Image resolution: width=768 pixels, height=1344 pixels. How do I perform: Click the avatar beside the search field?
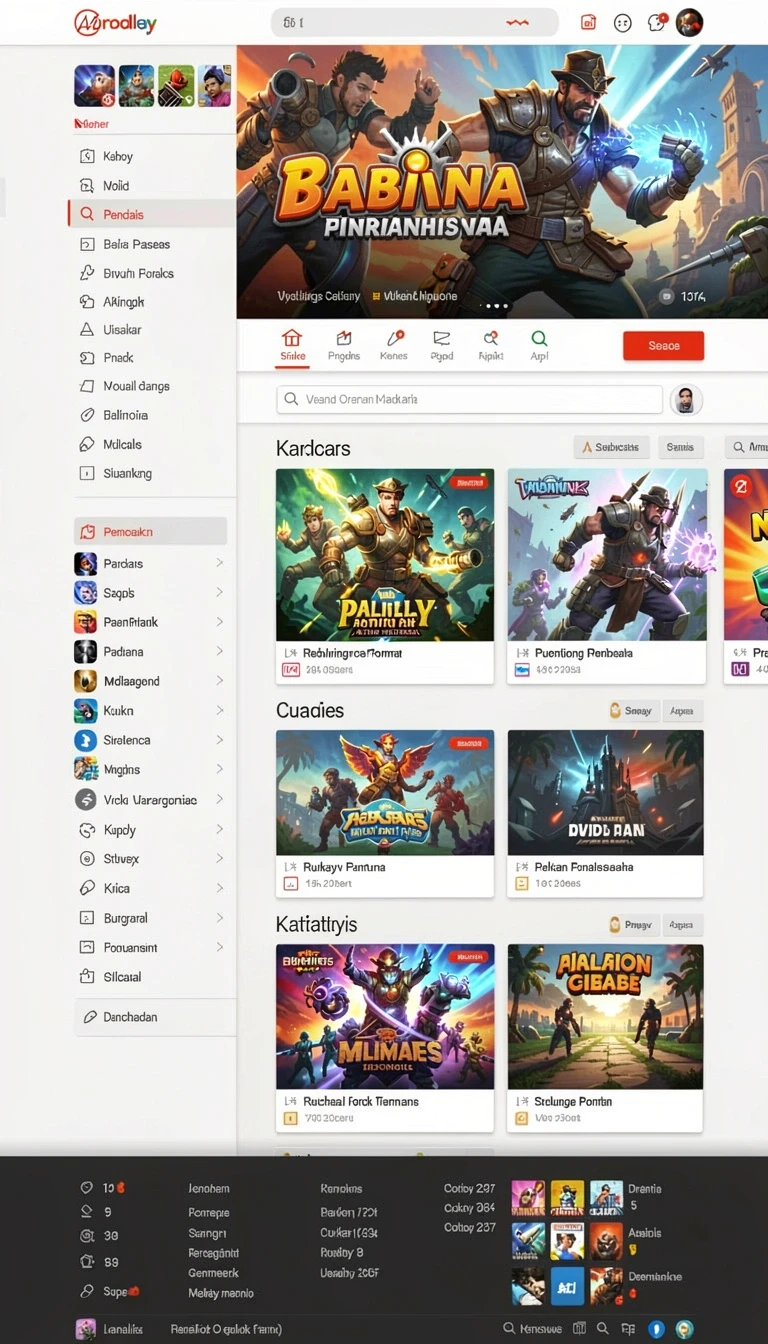click(x=686, y=400)
